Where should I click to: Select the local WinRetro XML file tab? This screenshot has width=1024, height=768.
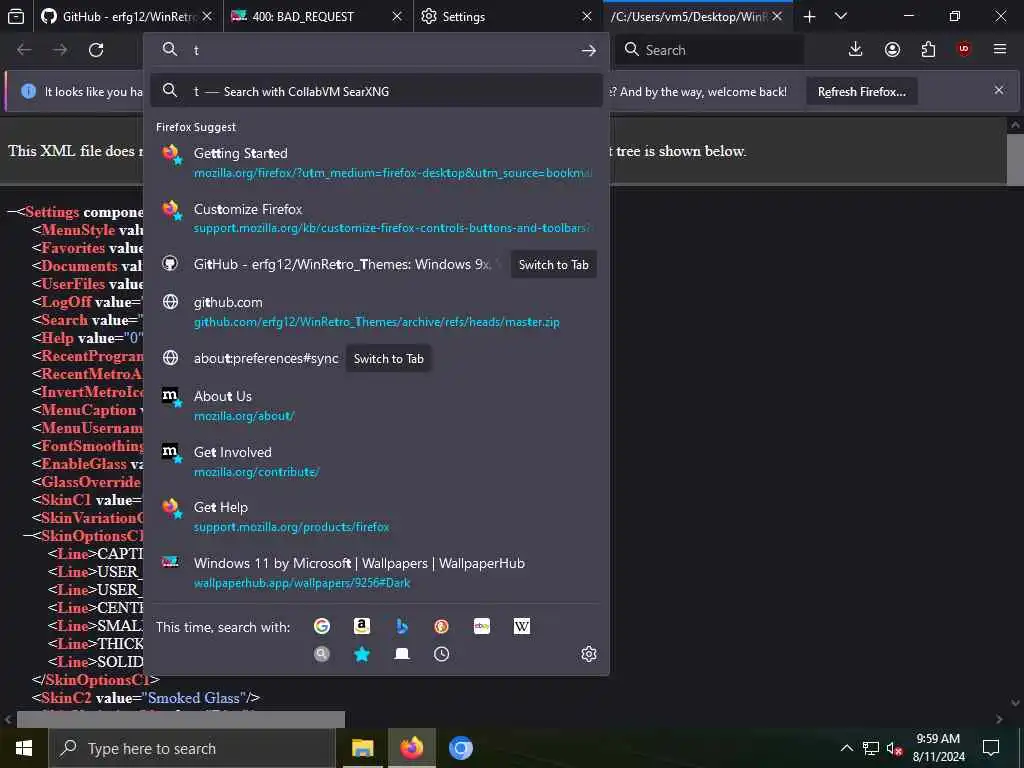pos(697,16)
